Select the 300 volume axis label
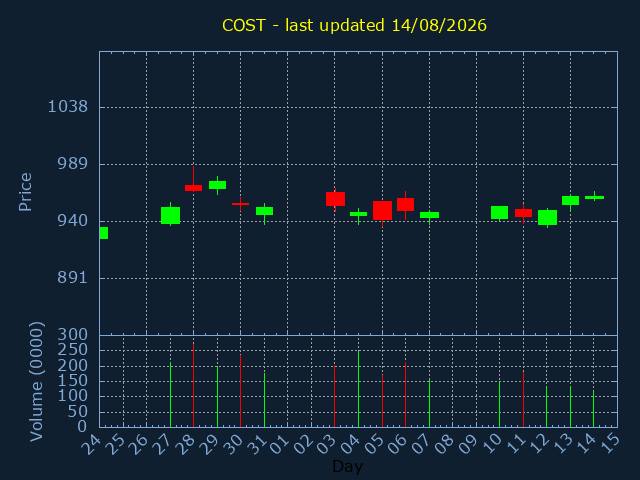This screenshot has height=480, width=640. click(72, 335)
